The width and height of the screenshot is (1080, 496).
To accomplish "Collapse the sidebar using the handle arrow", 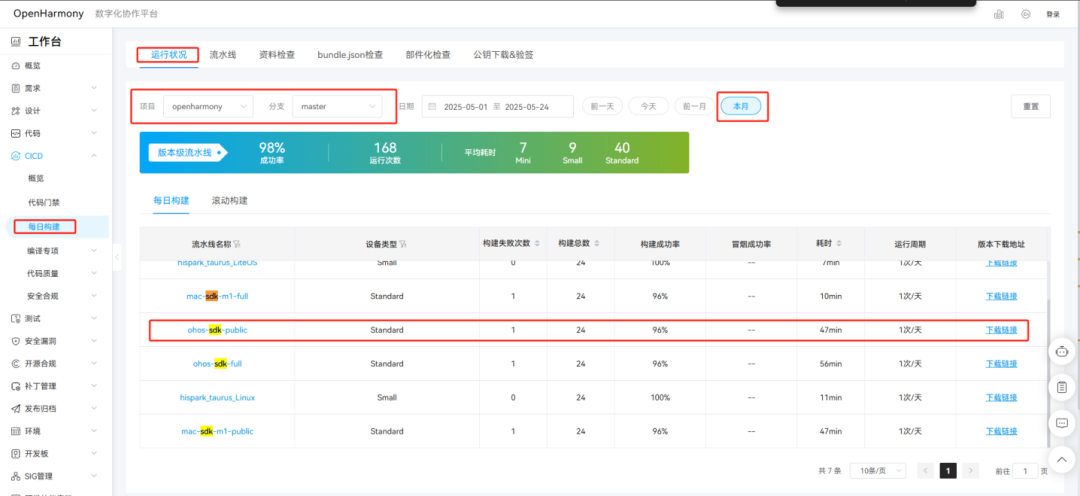I will [x=116, y=257].
